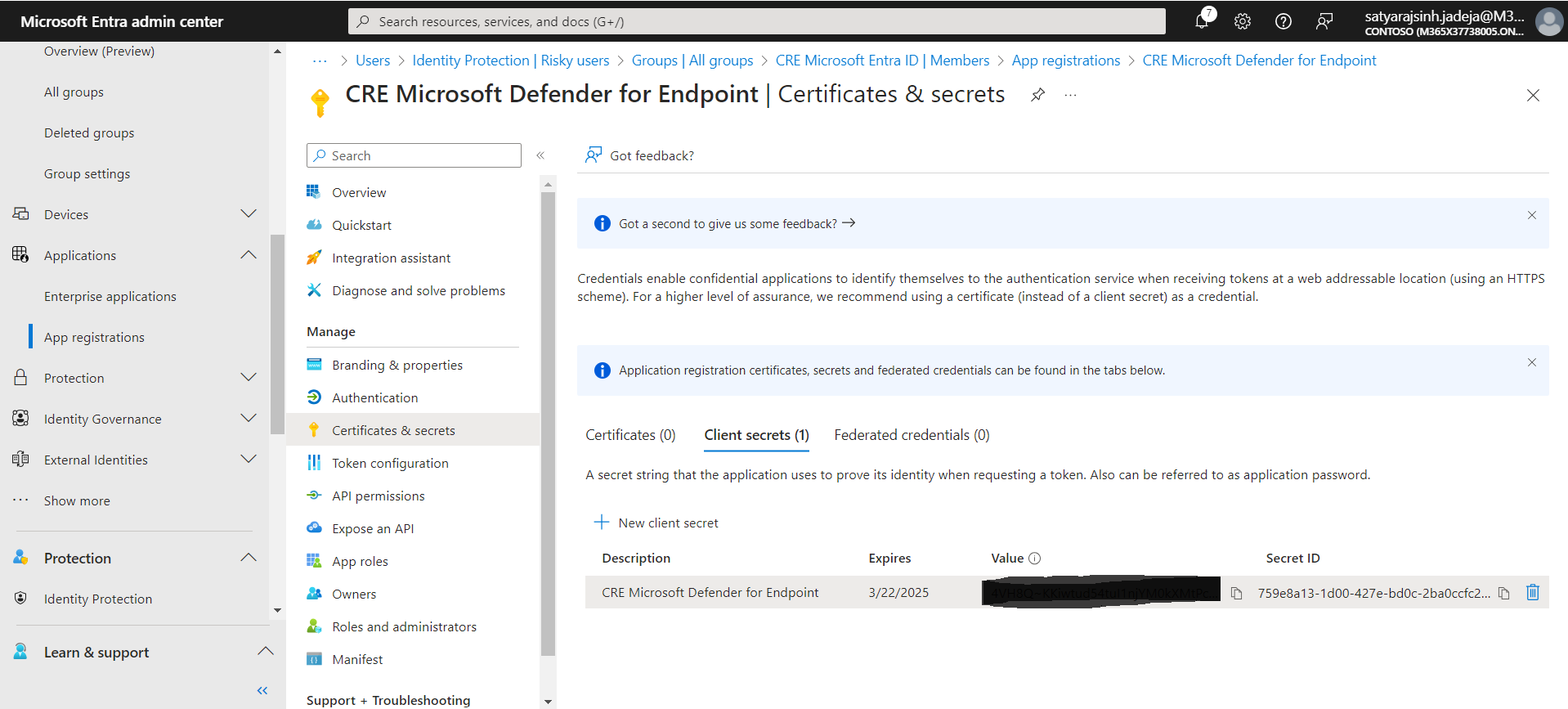Switch to Federated credentials (0) tab

point(912,435)
